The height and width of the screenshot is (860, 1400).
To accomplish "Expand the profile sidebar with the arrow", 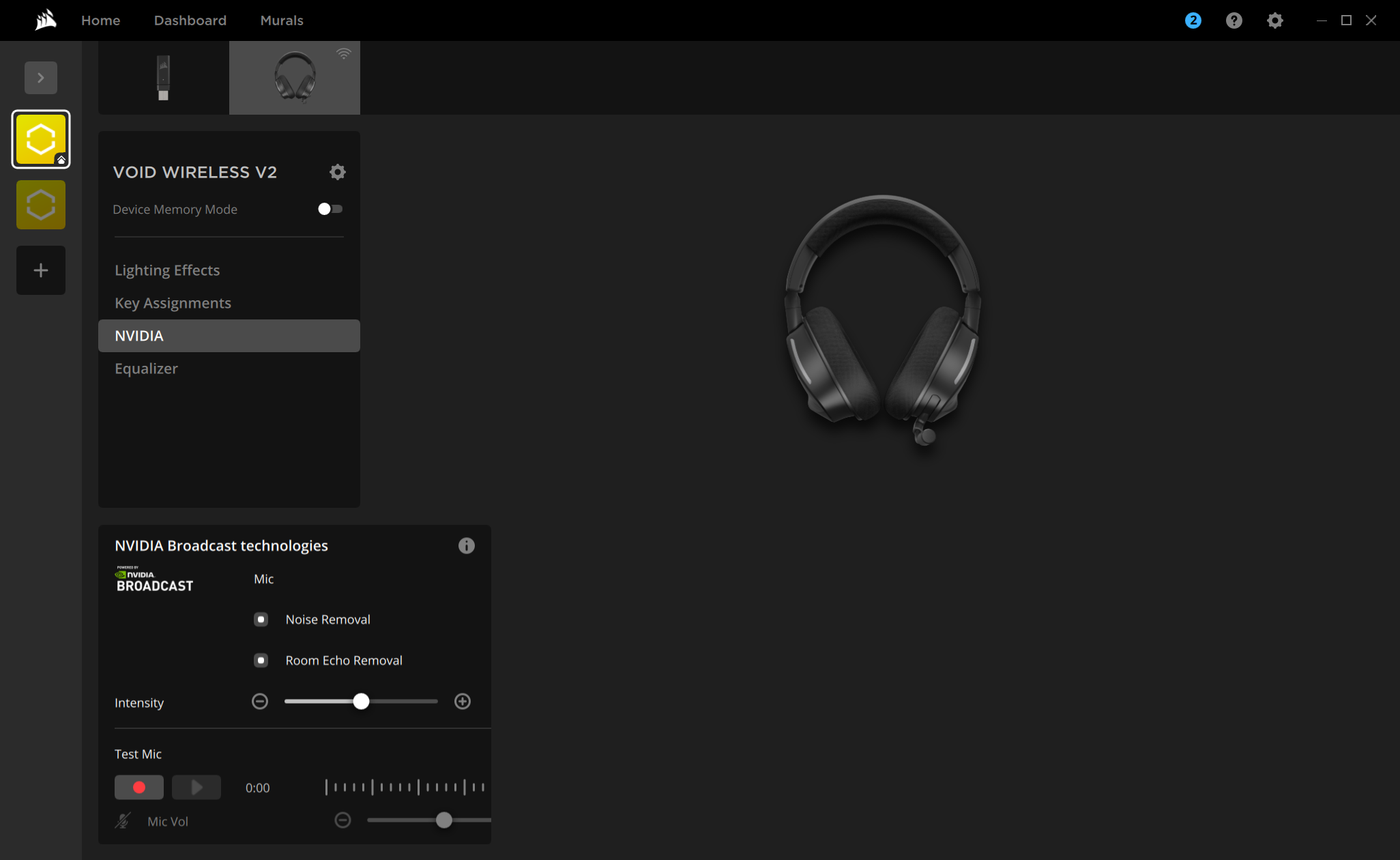I will [41, 78].
